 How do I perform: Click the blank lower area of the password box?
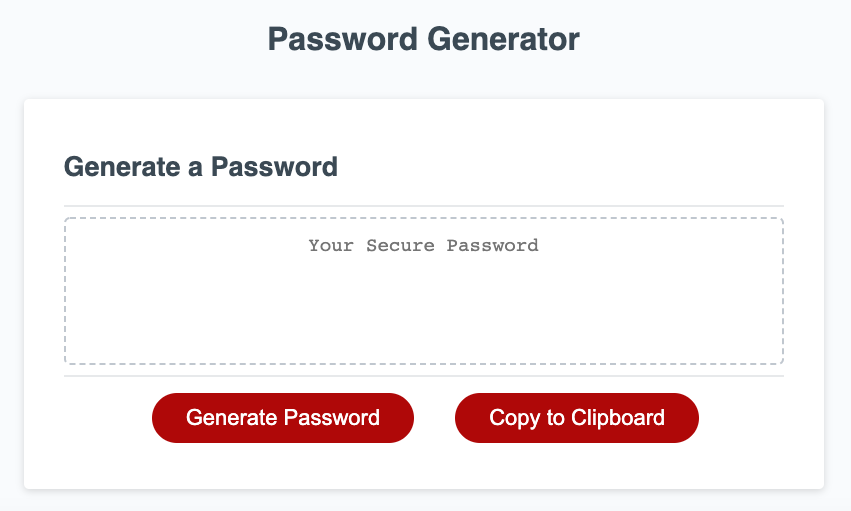(423, 325)
